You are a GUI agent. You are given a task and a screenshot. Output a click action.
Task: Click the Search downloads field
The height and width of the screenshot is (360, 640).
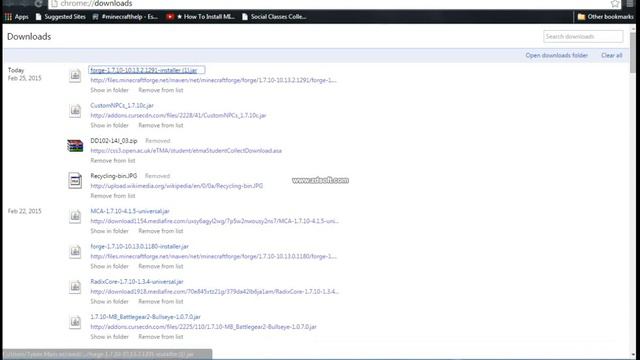583,36
